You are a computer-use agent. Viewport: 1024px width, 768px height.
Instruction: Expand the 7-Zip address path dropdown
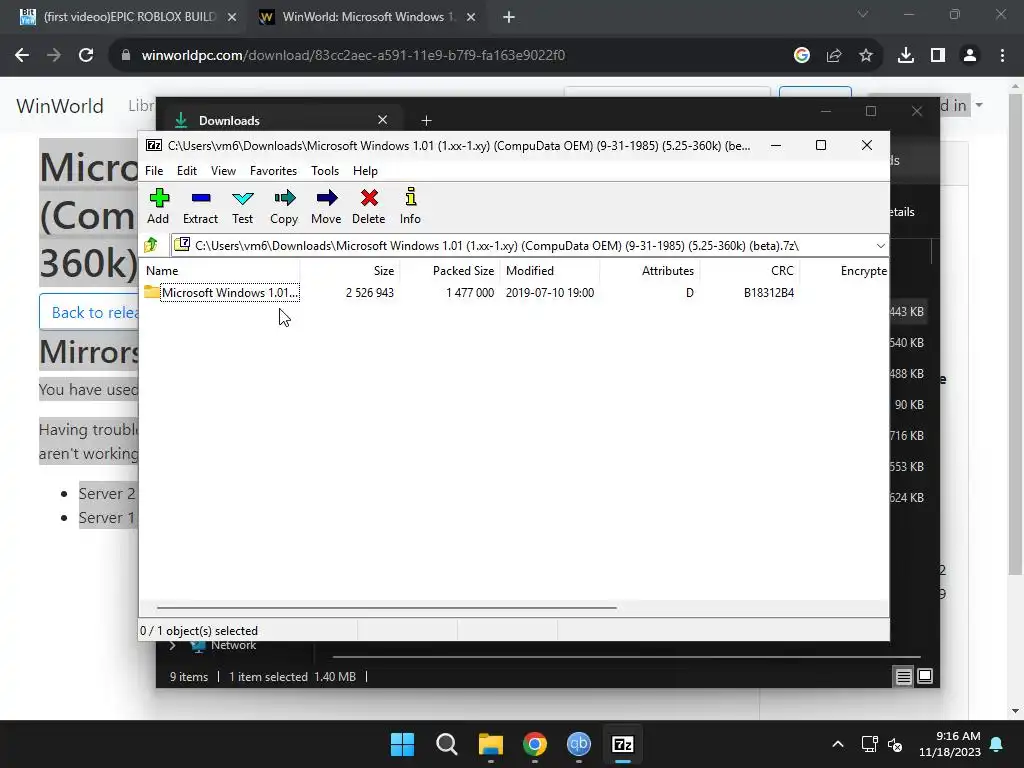[x=880, y=246]
